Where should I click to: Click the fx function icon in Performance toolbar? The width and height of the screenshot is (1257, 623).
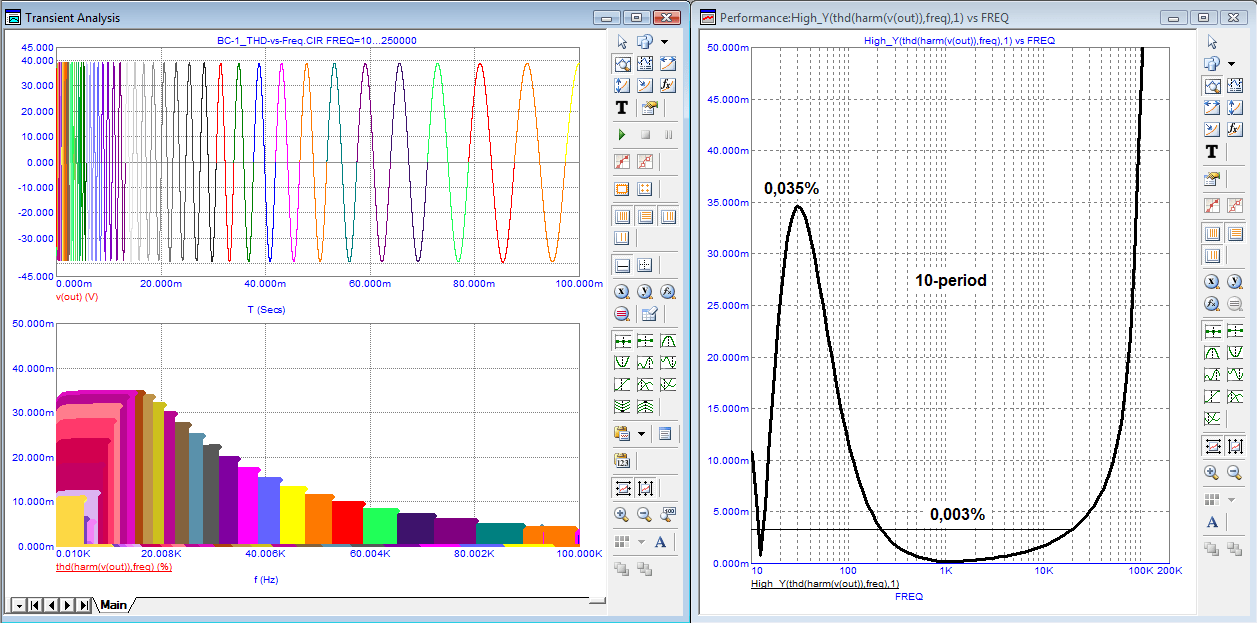click(x=1234, y=129)
